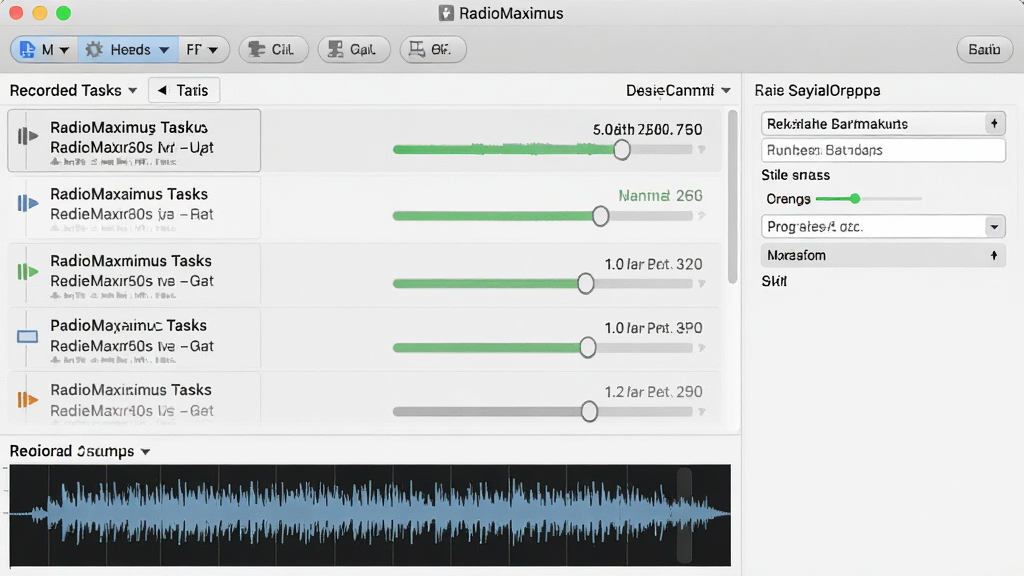Play the orange RadioMaxiriimus Tasks row icon
1024x576 pixels.
point(27,399)
